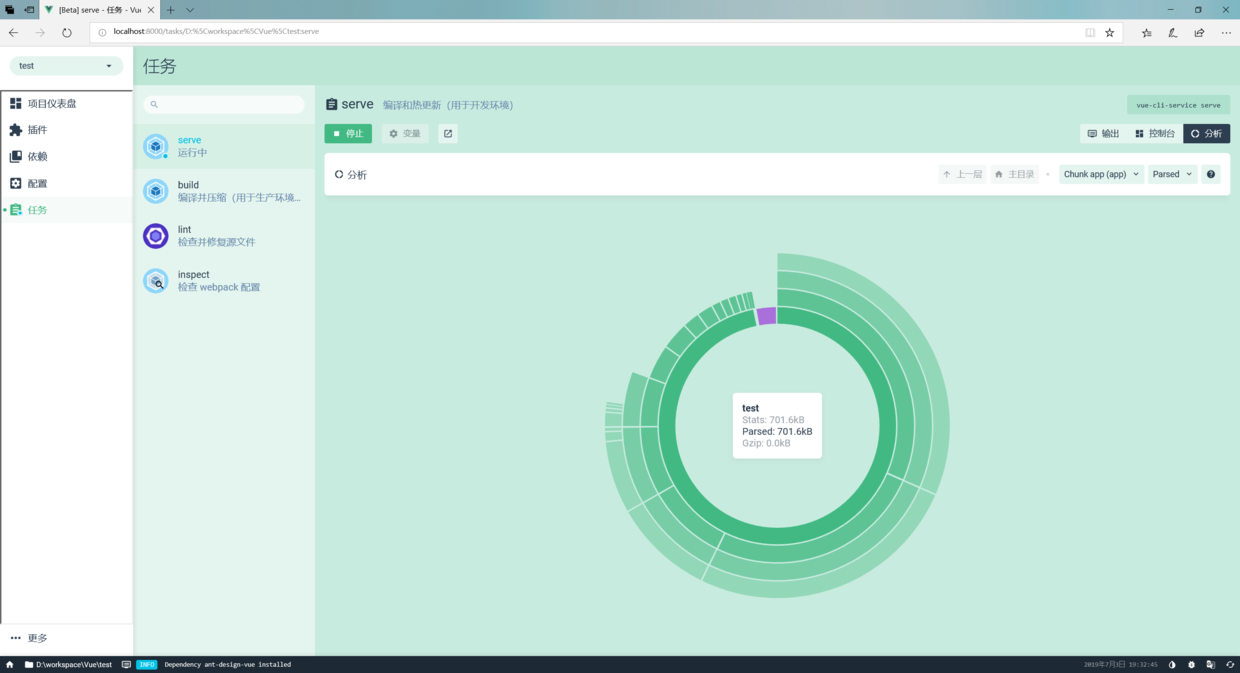Image resolution: width=1240 pixels, height=673 pixels.
Task: Add page to favorites star
Action: (1110, 32)
